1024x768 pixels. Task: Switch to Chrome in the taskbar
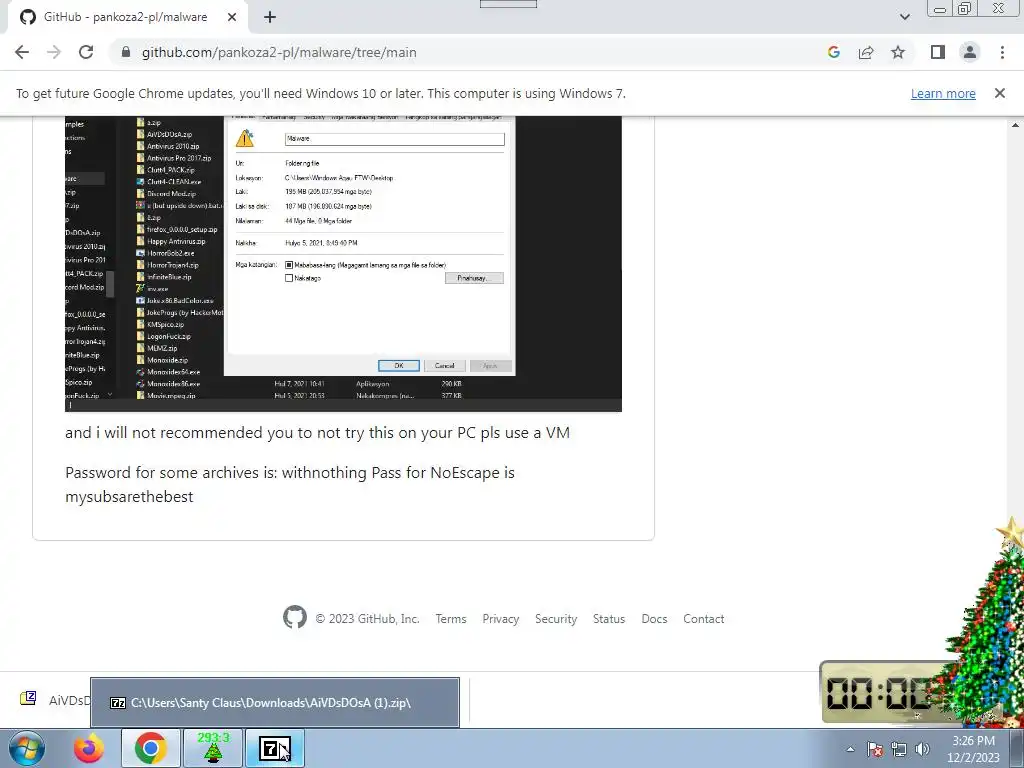click(x=150, y=748)
